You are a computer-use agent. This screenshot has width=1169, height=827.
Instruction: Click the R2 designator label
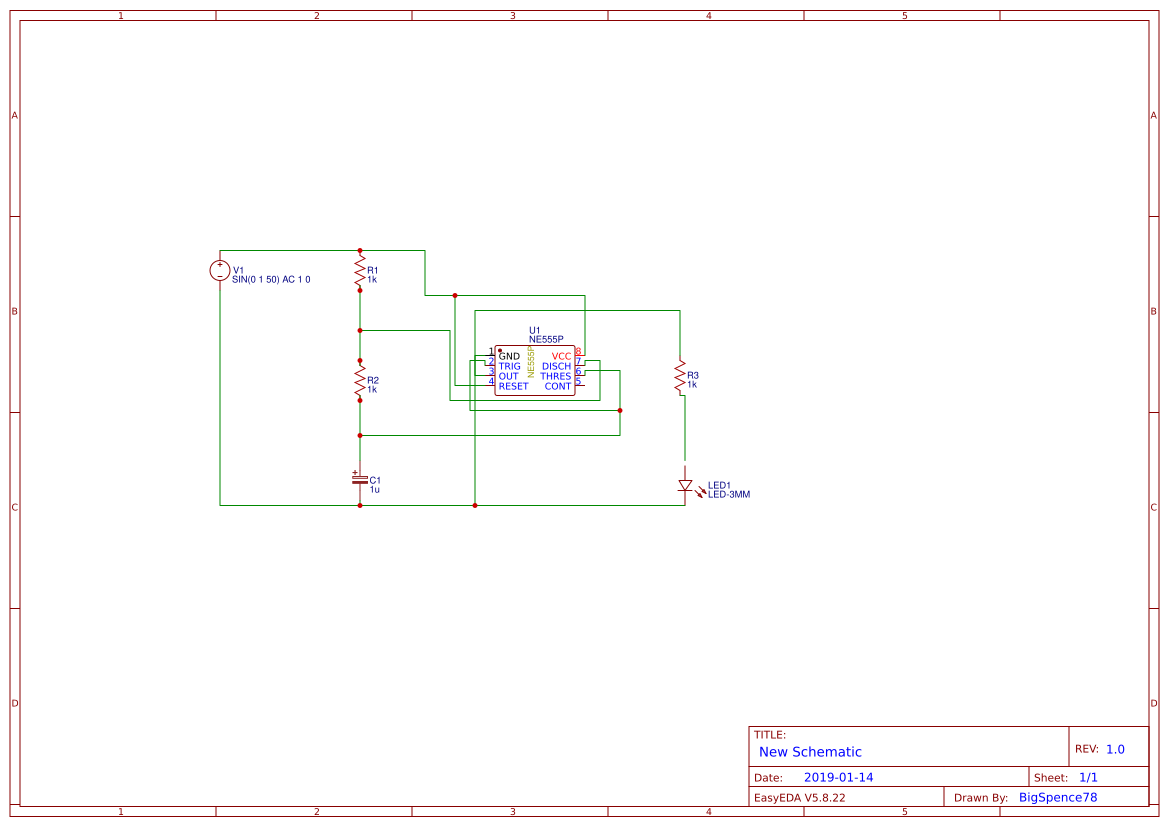point(373,380)
